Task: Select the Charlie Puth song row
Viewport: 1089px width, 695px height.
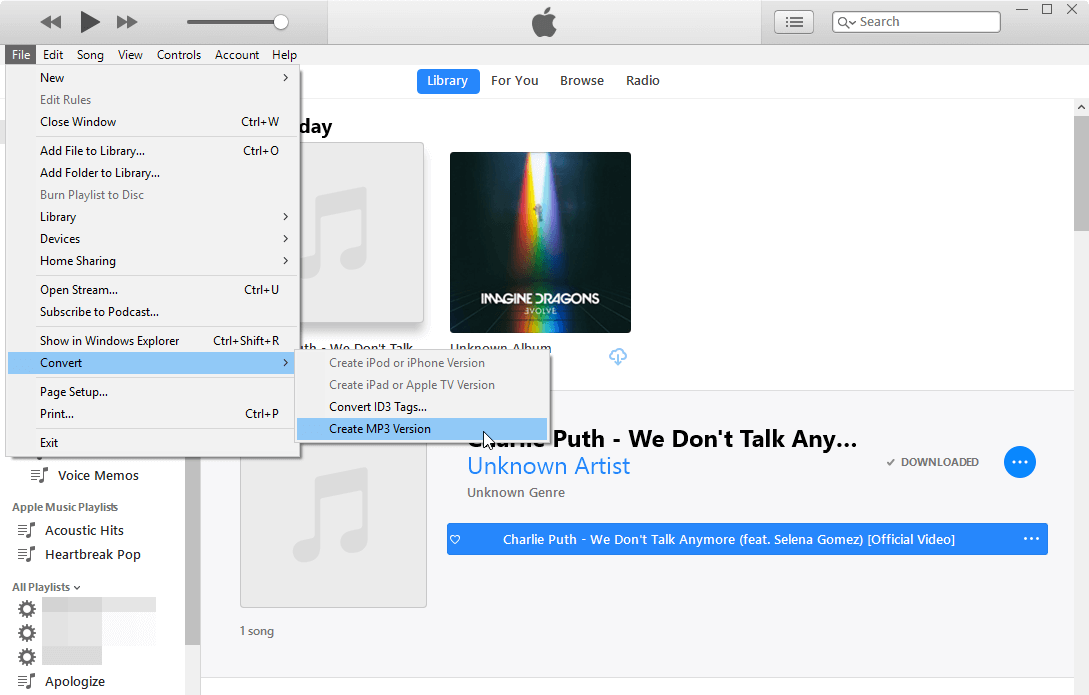Action: pos(747,539)
